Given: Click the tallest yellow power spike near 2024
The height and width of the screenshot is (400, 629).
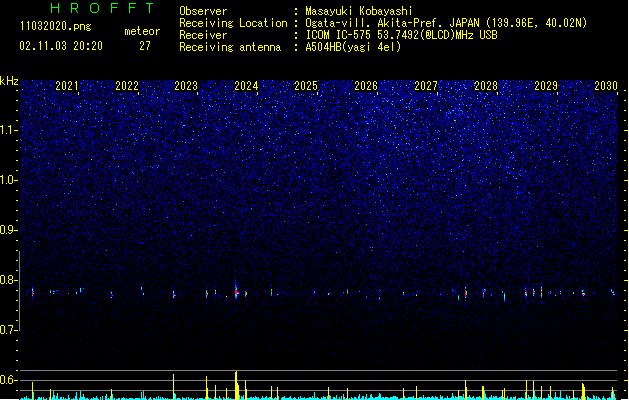Looking at the screenshot, I should coord(236,385).
